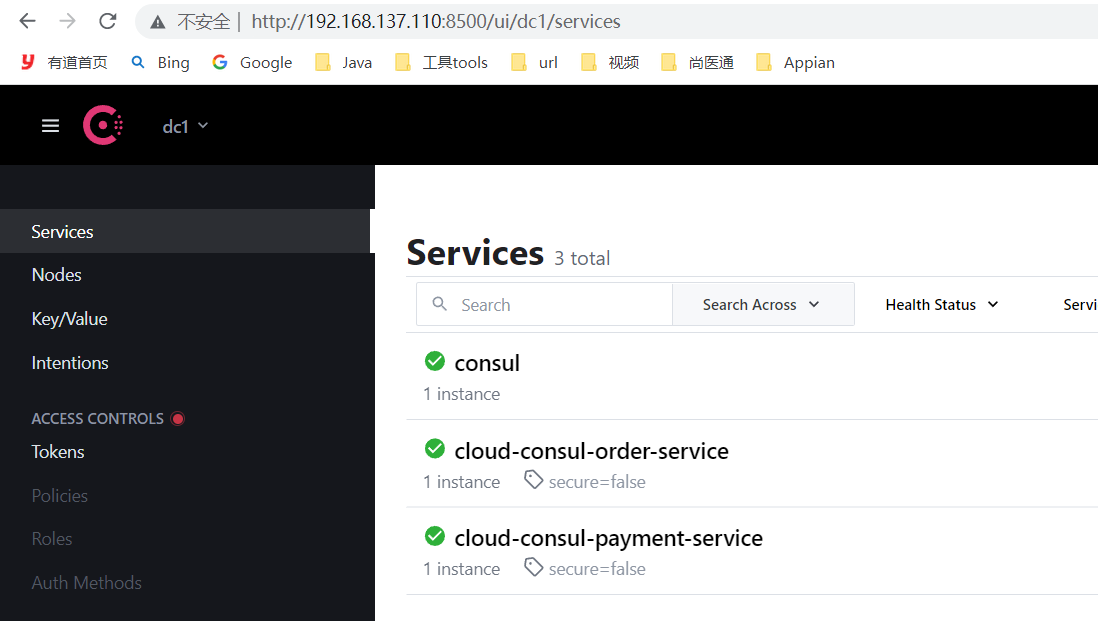Click '1 instance' under cloud-consul-order-service

(461, 482)
